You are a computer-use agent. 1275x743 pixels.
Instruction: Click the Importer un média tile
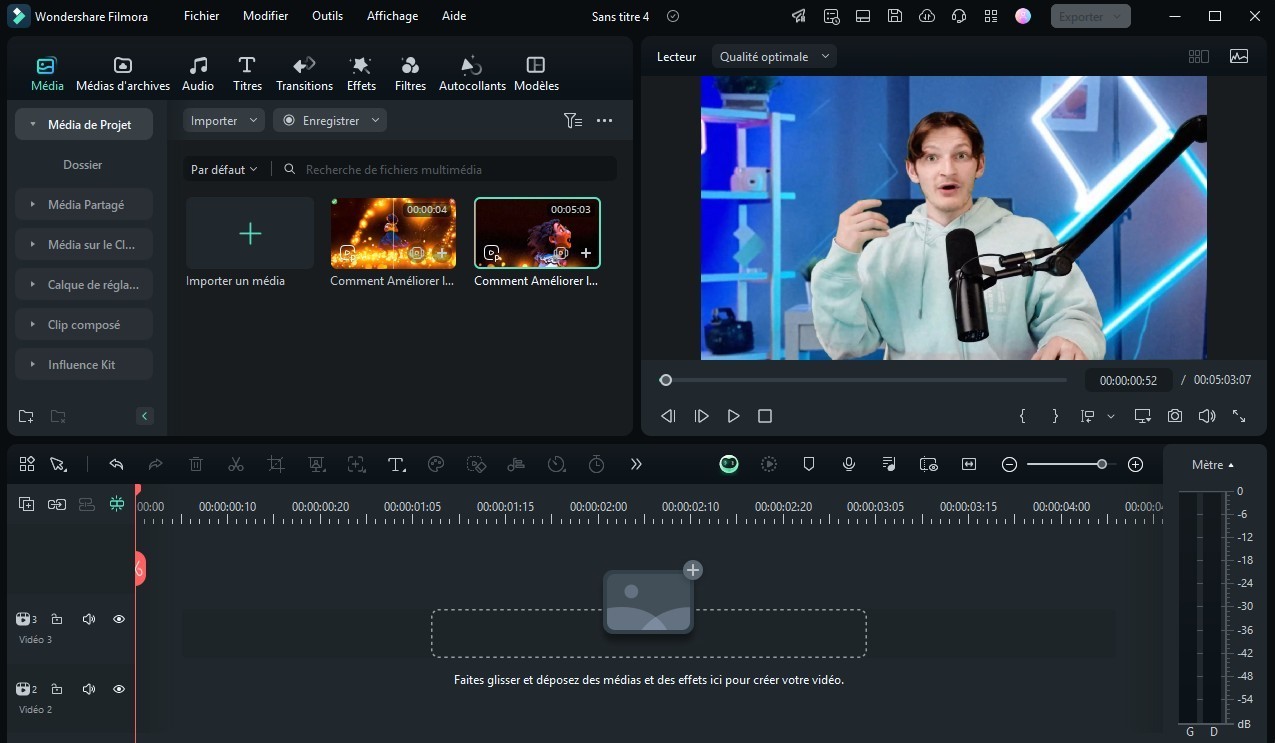250,233
